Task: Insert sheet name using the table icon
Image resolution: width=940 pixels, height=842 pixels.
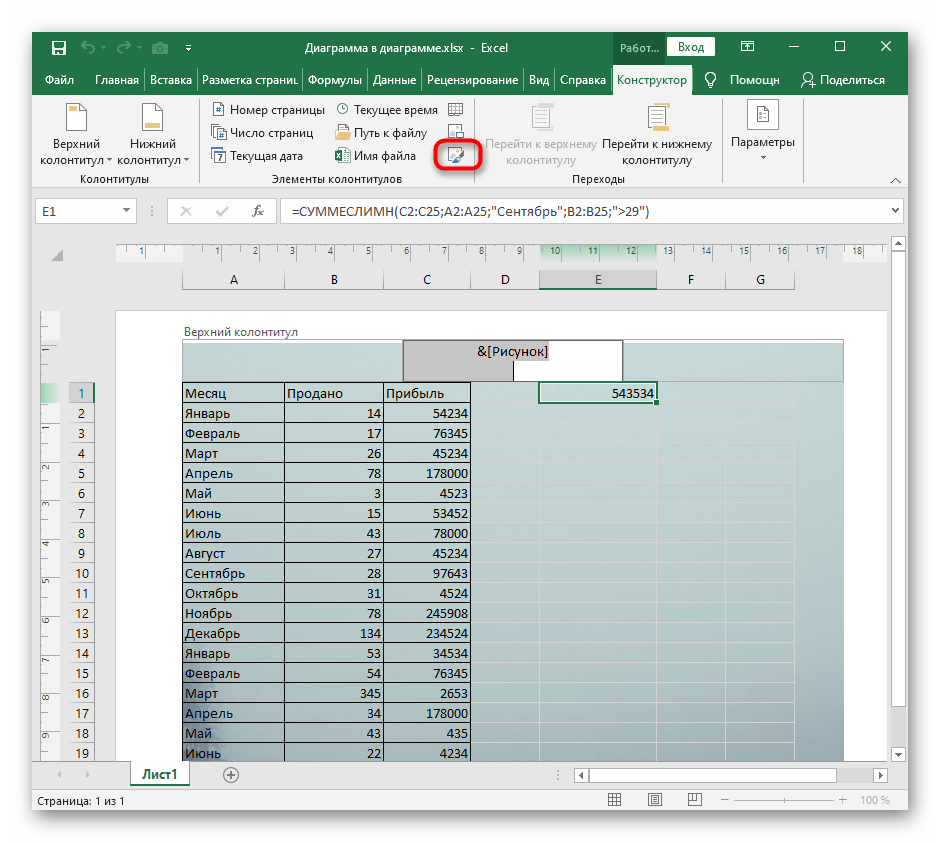Action: tap(456, 110)
